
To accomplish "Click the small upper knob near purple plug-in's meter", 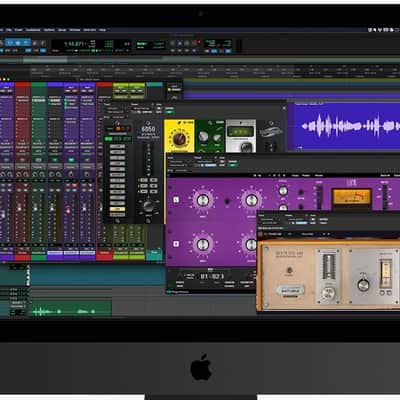I will 283,191.
